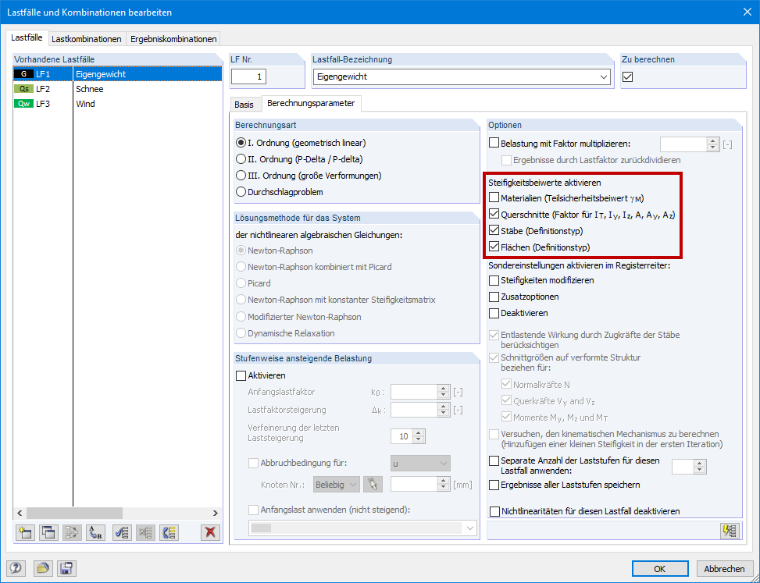The image size is (760, 583).
Task: Select load case LF1 Eigengewicht
Action: coord(117,74)
